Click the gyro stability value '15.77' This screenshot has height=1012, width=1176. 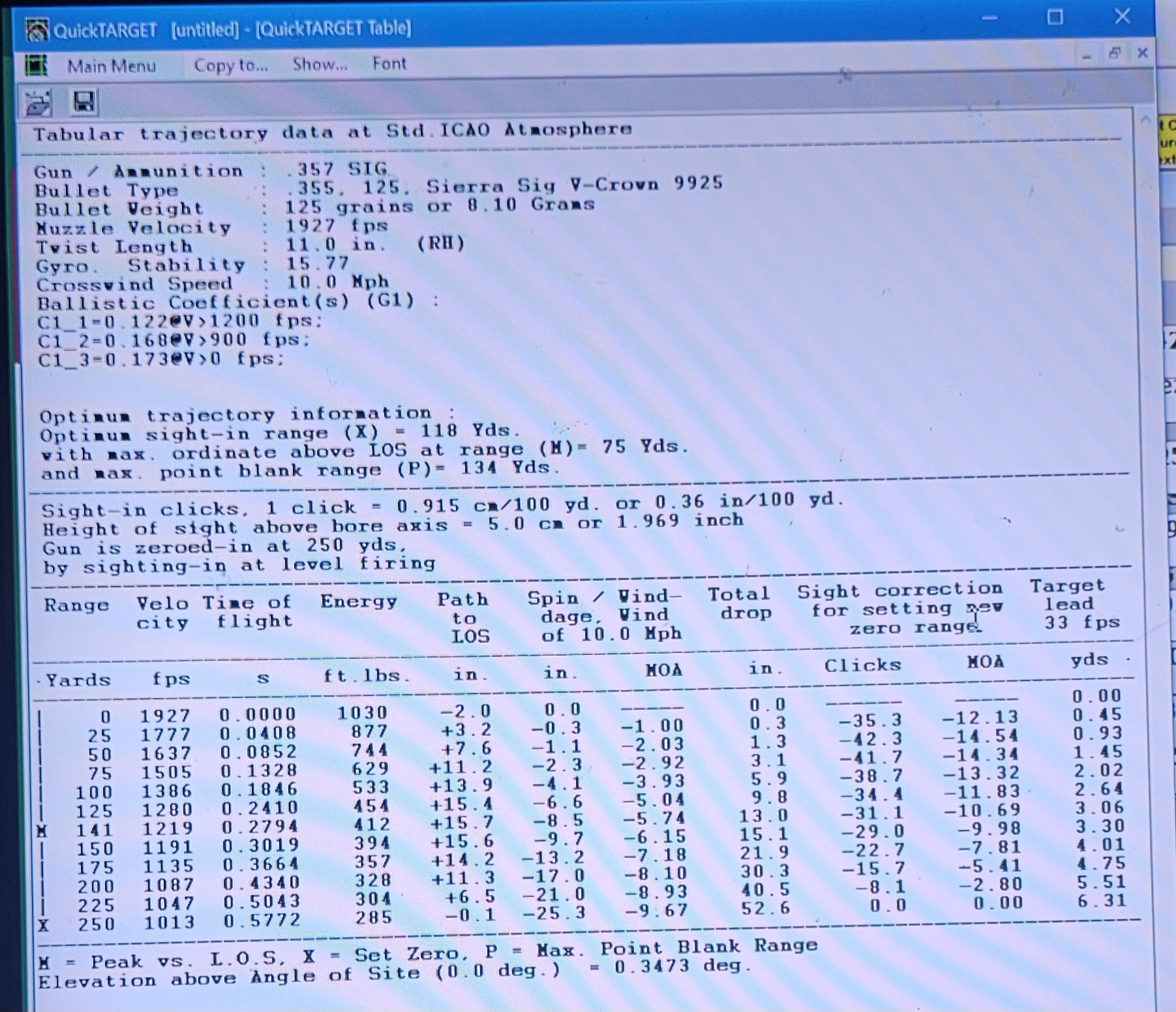click(x=318, y=264)
